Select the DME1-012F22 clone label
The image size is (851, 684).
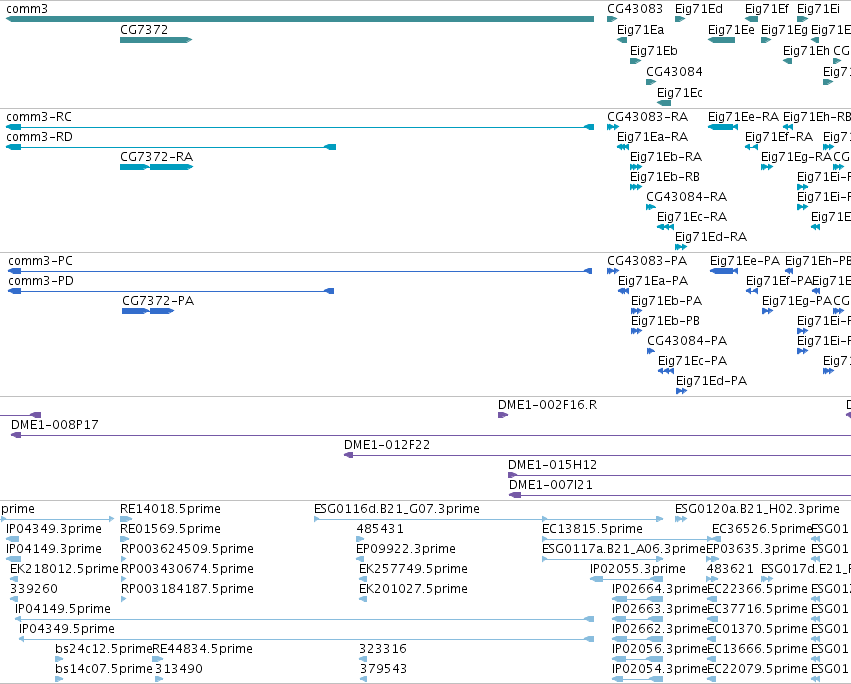click(x=386, y=445)
